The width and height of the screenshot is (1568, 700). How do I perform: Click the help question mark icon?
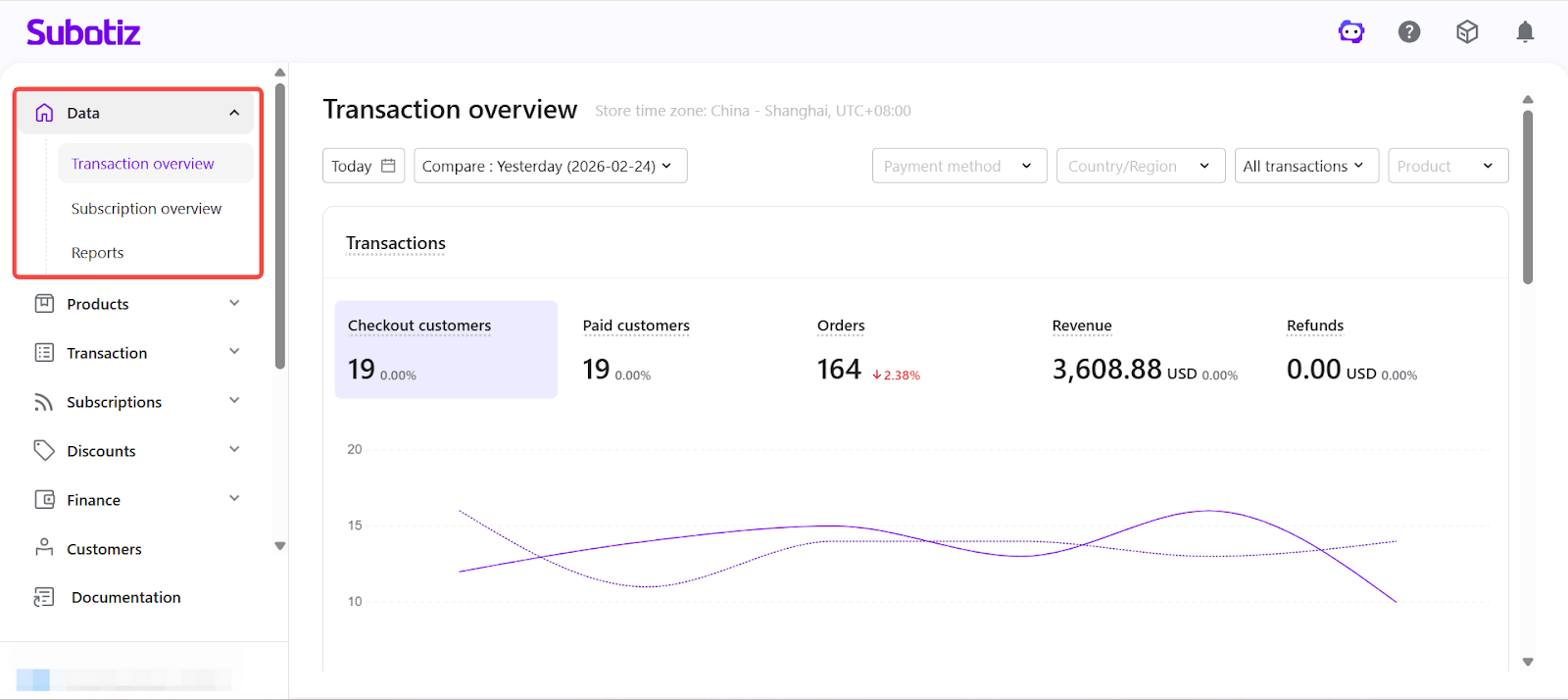pyautogui.click(x=1409, y=32)
